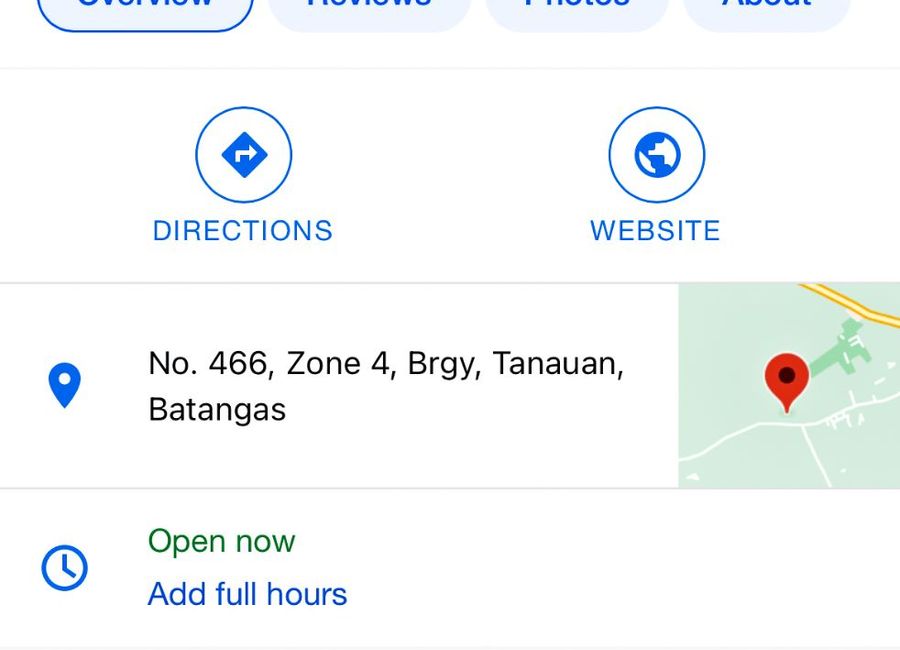The height and width of the screenshot is (650, 900).
Task: Open the Photos tab
Action: [x=577, y=9]
